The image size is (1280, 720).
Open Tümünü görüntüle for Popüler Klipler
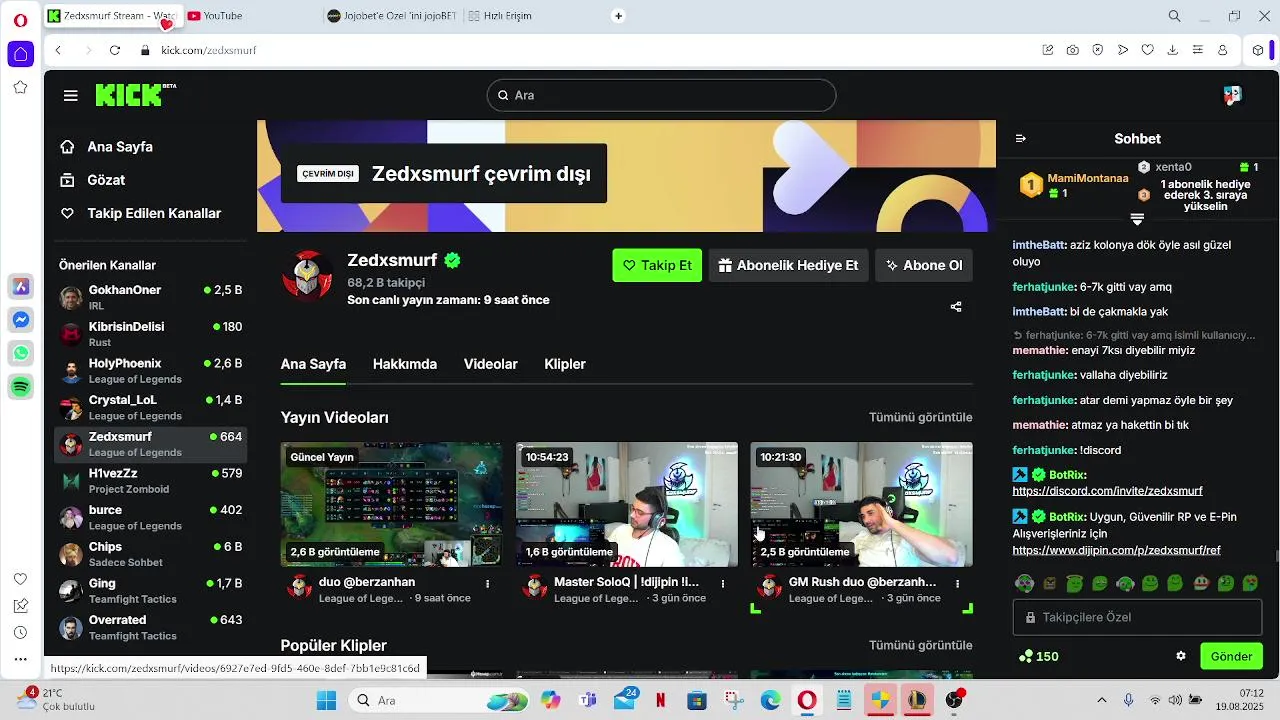click(920, 645)
